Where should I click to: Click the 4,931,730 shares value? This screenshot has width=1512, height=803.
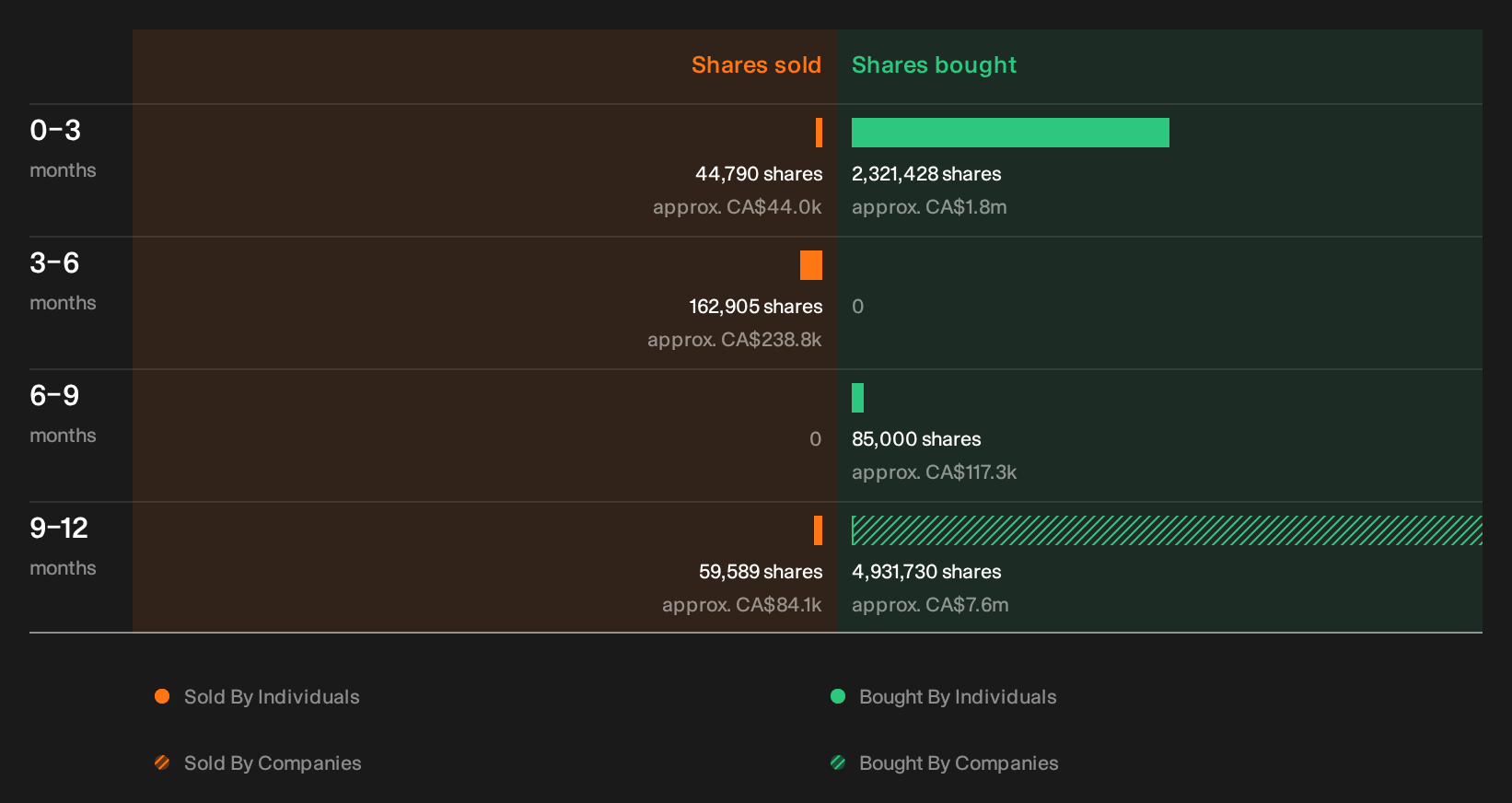point(926,572)
